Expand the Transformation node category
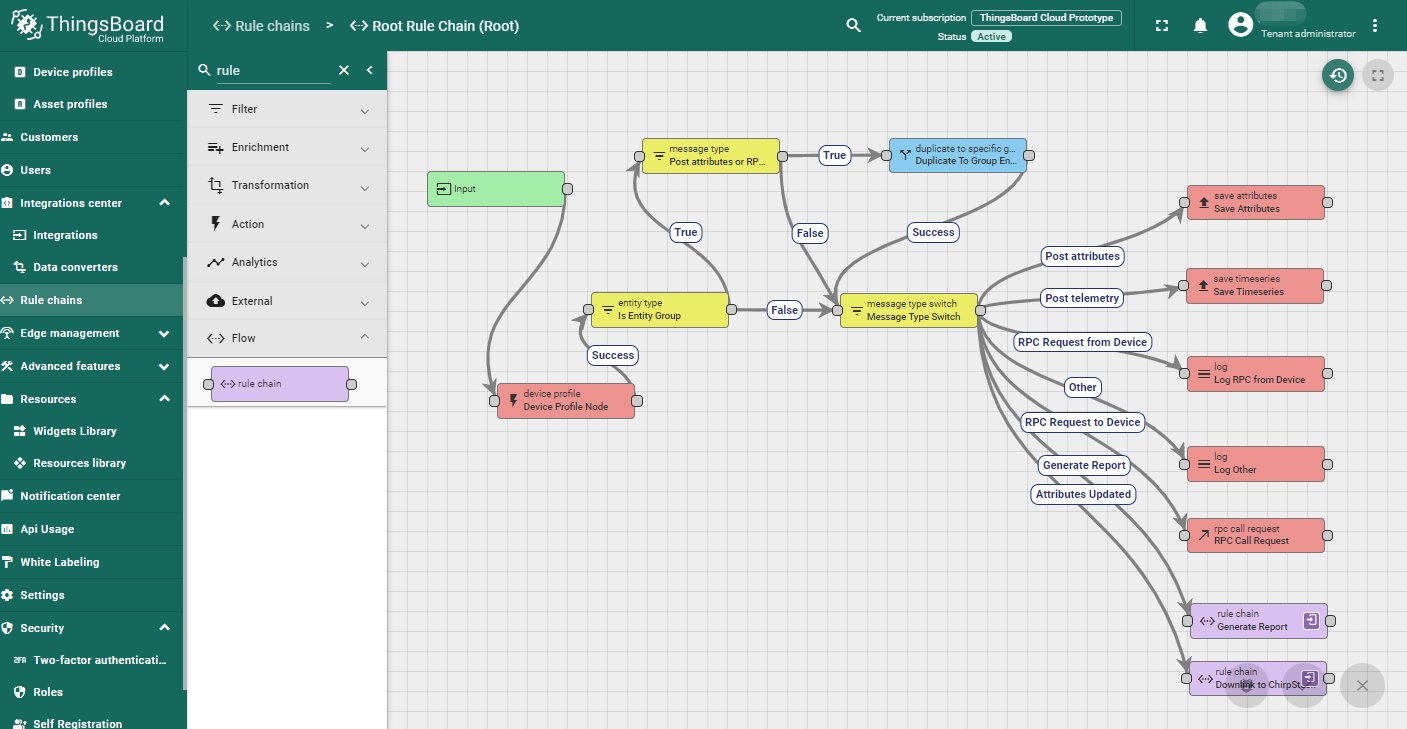 point(287,185)
